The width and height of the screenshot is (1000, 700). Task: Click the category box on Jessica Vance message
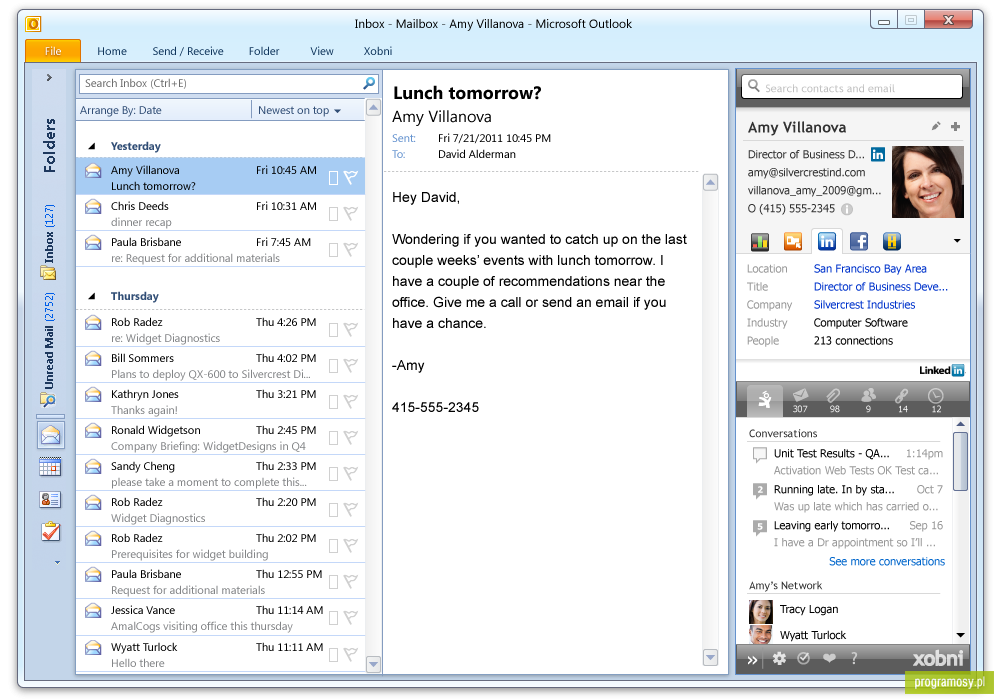pos(333,618)
